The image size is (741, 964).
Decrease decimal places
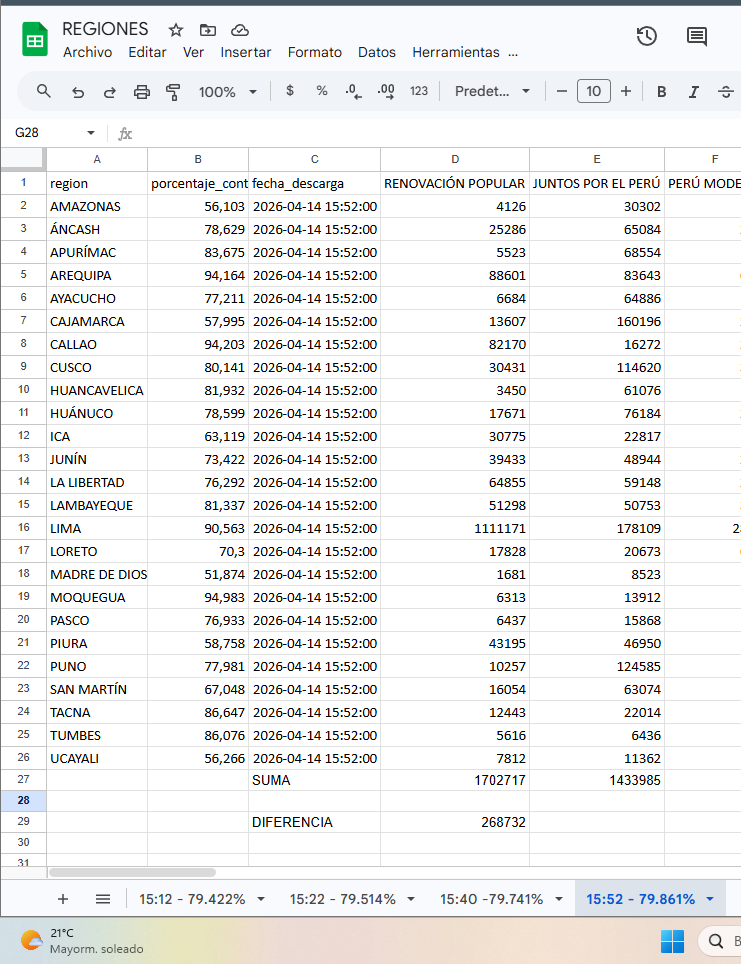tap(354, 92)
